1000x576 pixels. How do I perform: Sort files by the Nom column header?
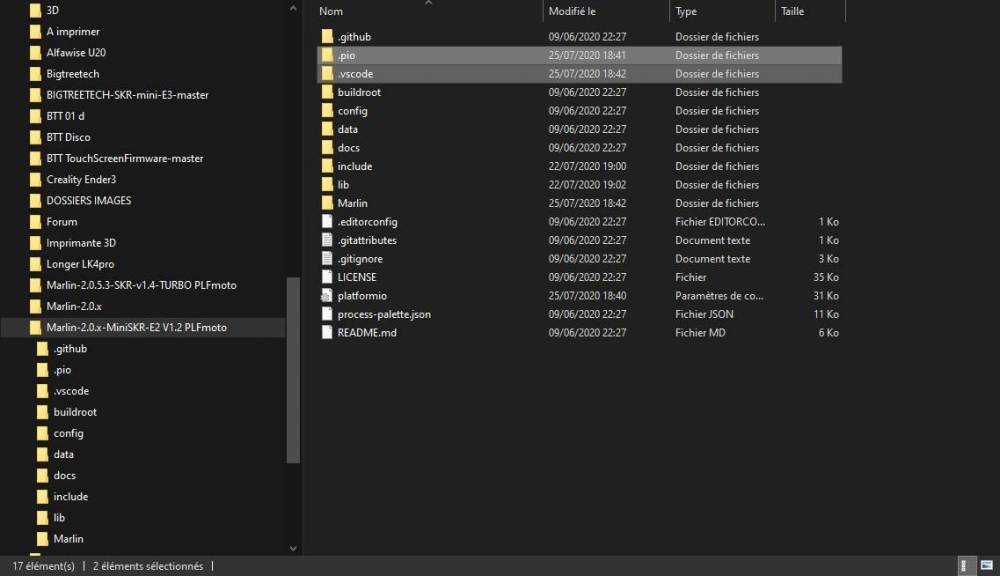[x=331, y=11]
